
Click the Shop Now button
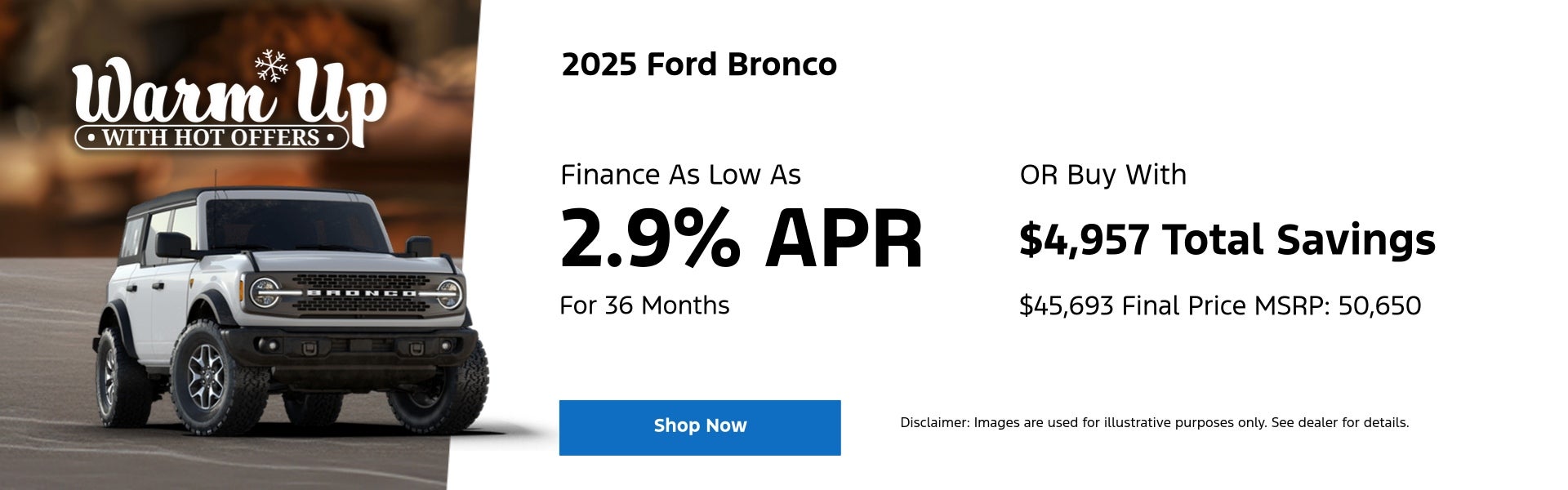[700, 427]
